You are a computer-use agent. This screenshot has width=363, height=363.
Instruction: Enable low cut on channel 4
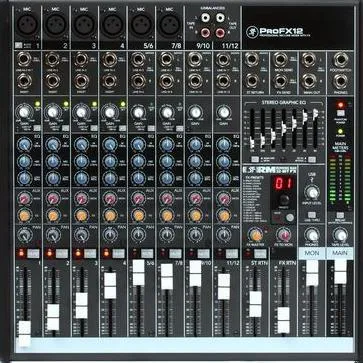click(x=123, y=128)
